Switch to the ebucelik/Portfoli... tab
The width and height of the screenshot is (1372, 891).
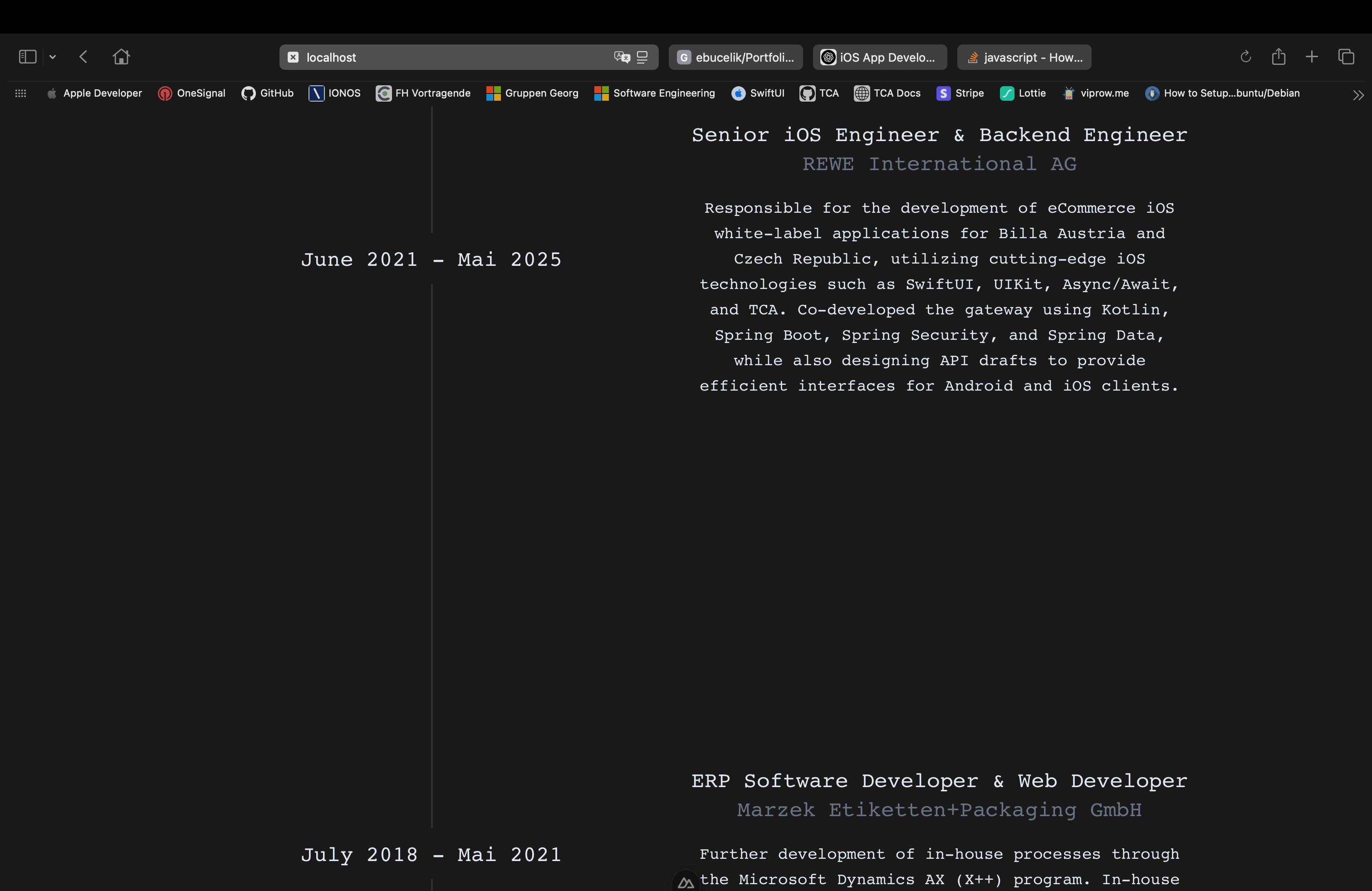pyautogui.click(x=735, y=57)
